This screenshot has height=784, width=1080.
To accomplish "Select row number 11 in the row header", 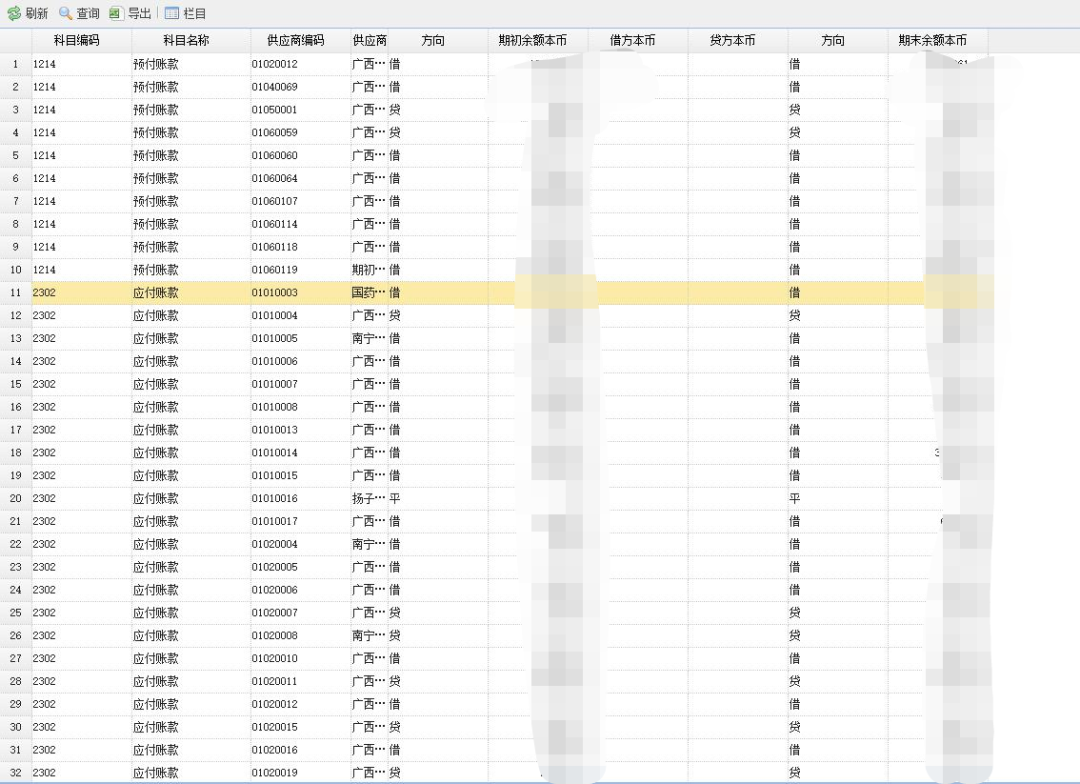I will (x=15, y=292).
